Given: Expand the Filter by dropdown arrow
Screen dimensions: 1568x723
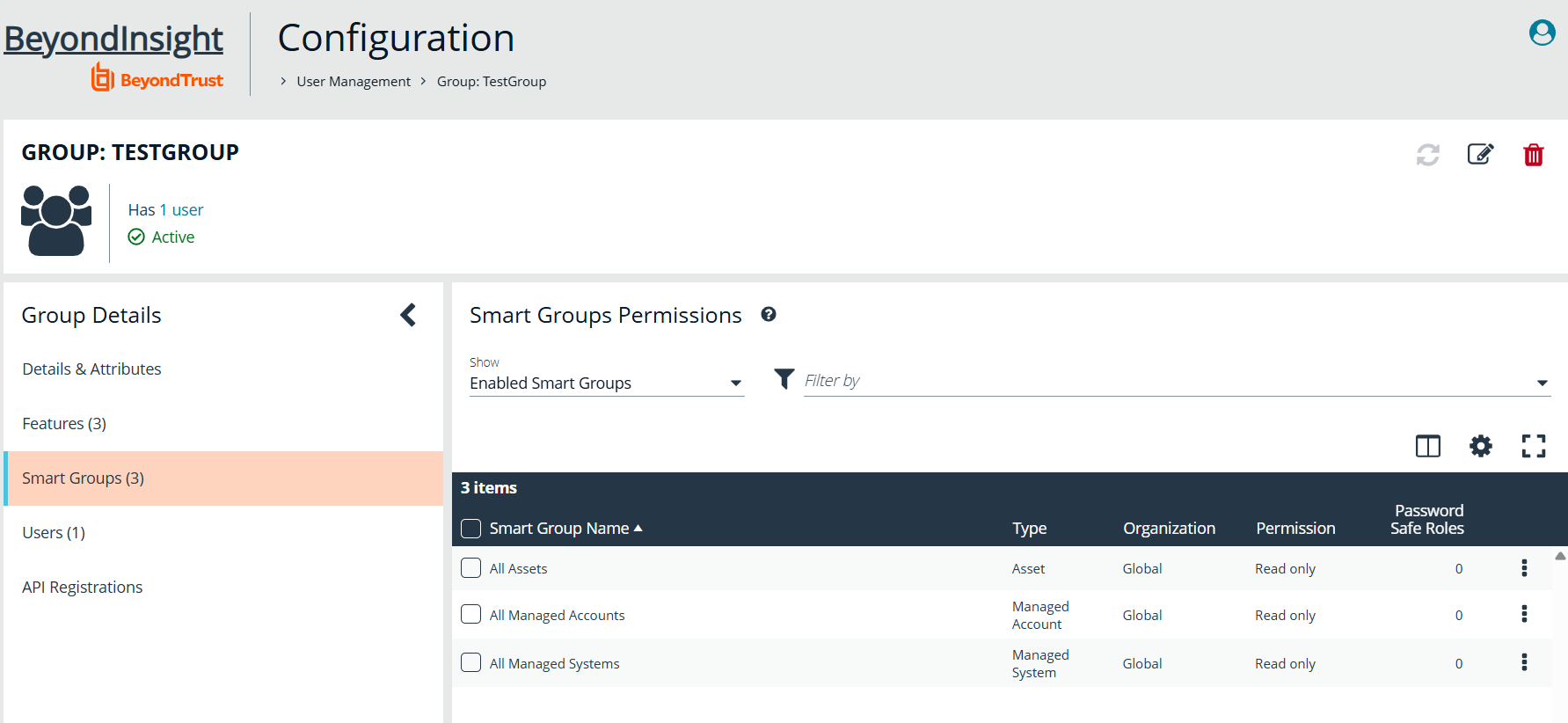Looking at the screenshot, I should [1541, 383].
